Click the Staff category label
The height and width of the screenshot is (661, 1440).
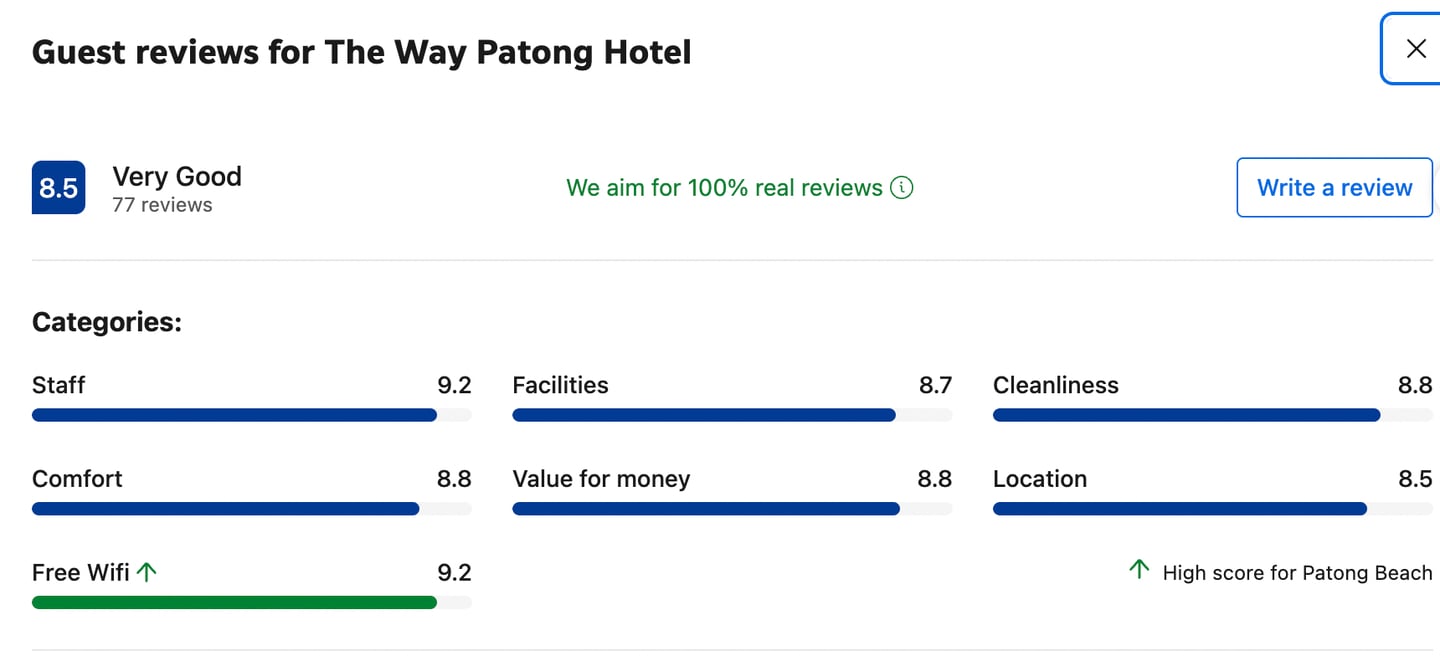pos(59,385)
